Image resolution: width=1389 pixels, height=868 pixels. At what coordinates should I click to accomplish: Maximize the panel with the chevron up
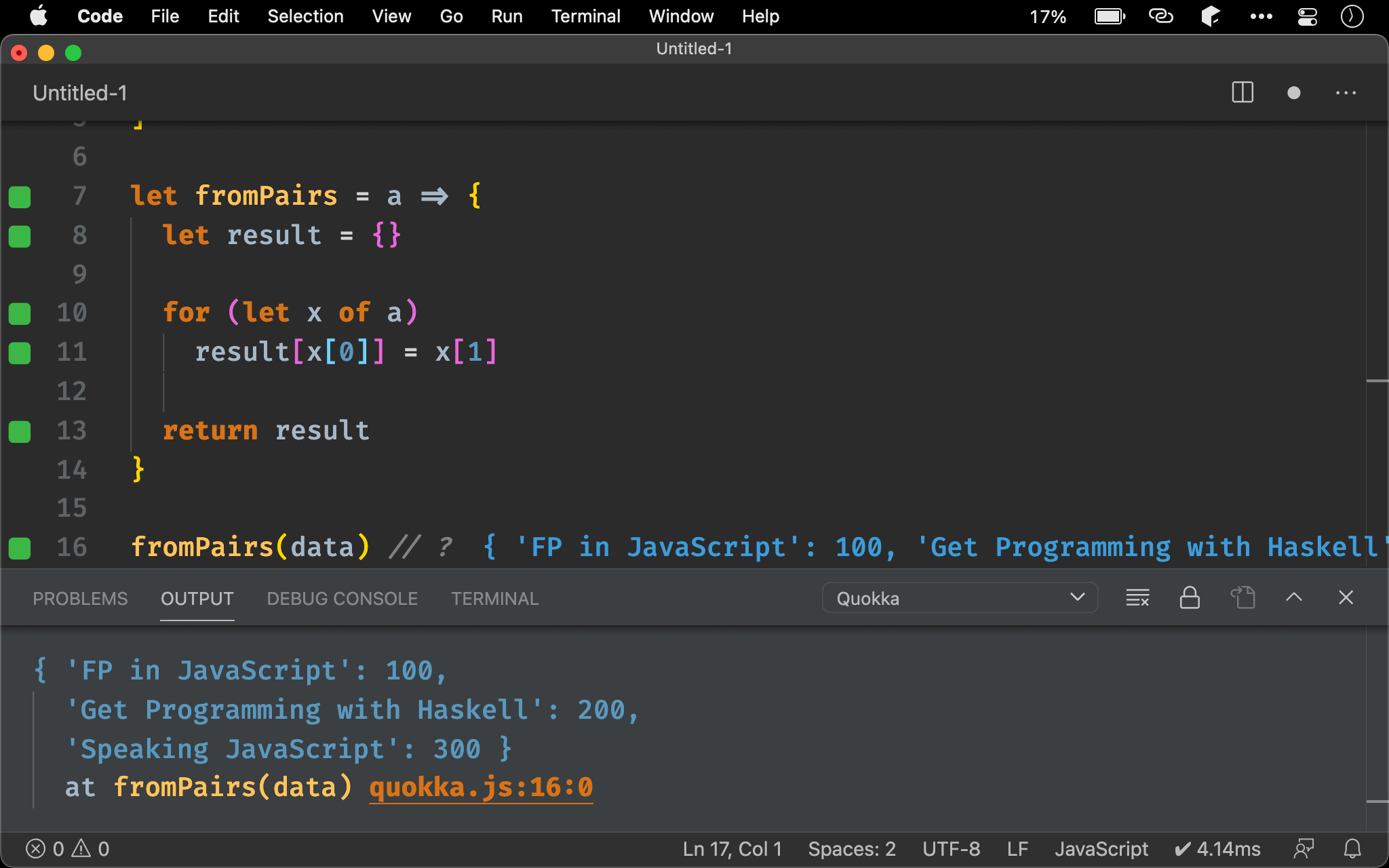click(x=1294, y=597)
